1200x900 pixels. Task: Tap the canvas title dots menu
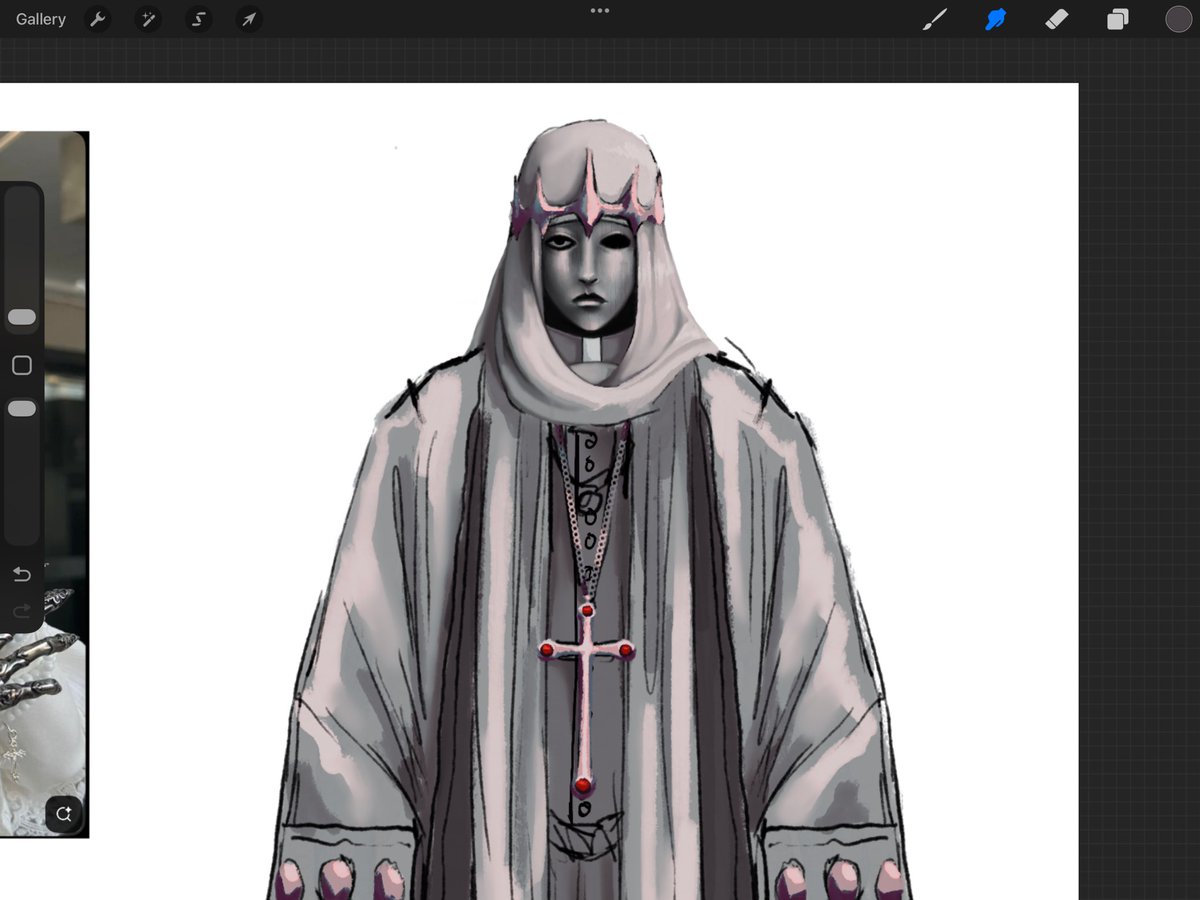click(599, 10)
